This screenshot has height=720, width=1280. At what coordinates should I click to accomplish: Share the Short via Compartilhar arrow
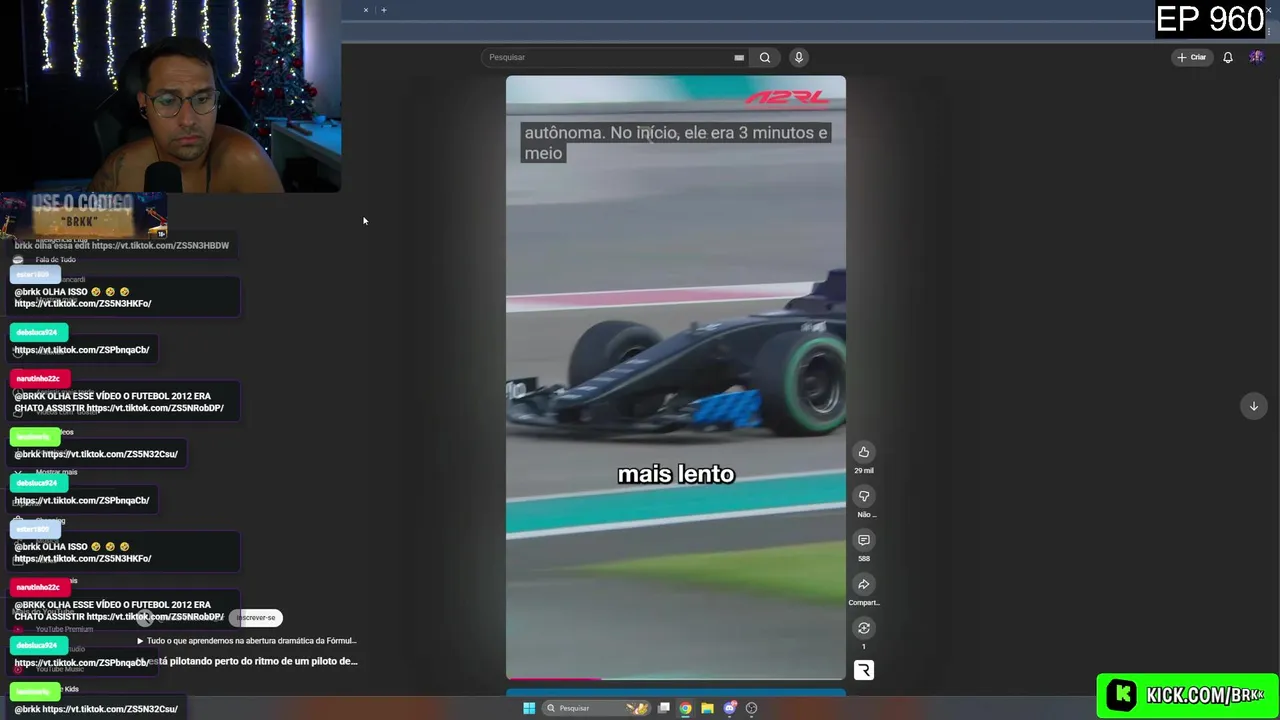click(864, 584)
